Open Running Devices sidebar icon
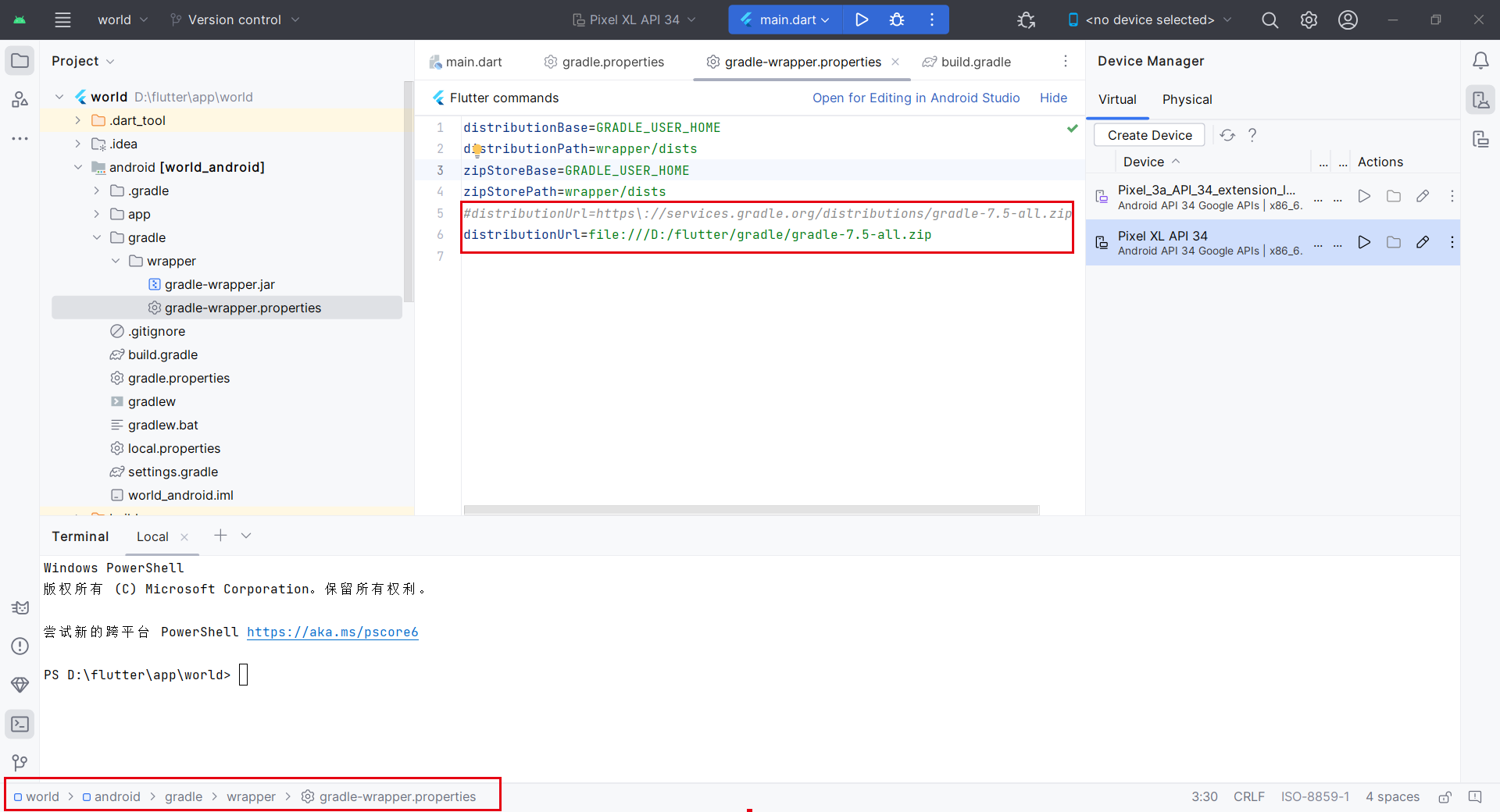1500x812 pixels. [x=1480, y=139]
